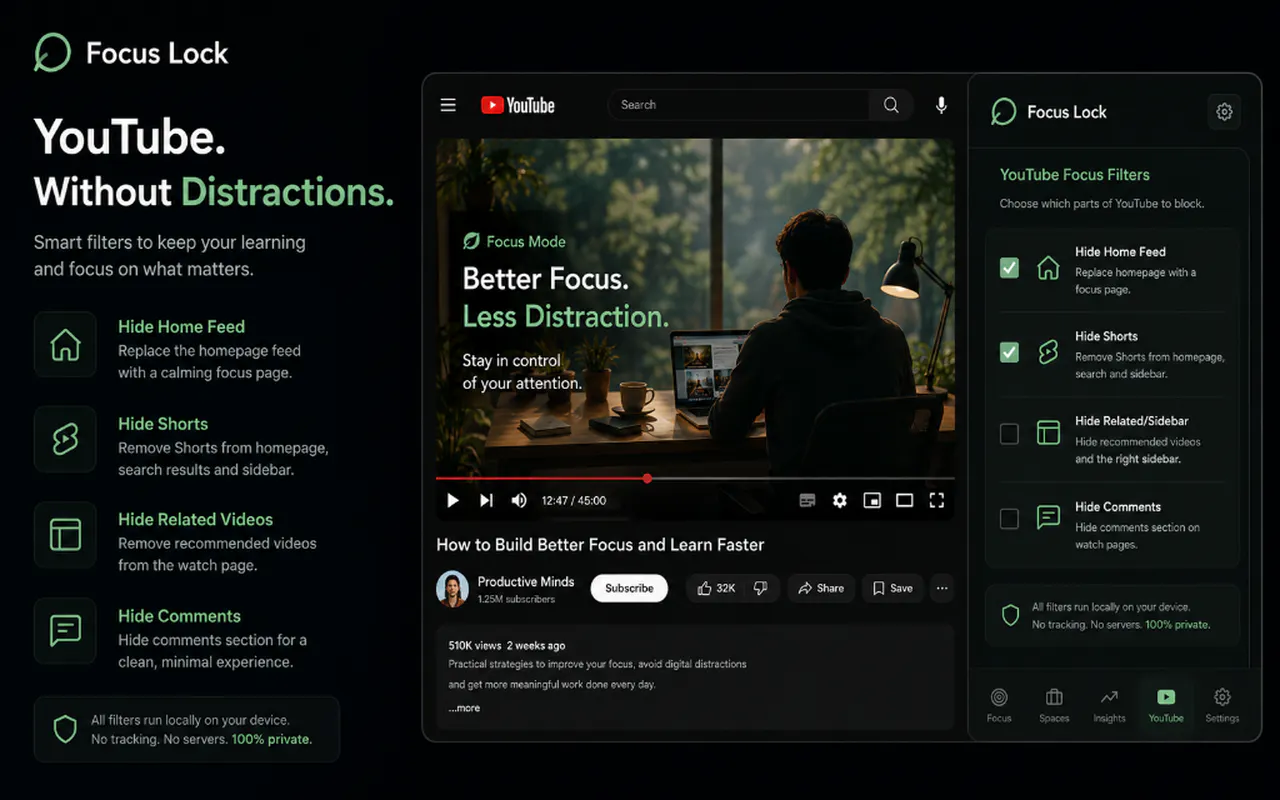Click the search magnifier button

pos(891,105)
